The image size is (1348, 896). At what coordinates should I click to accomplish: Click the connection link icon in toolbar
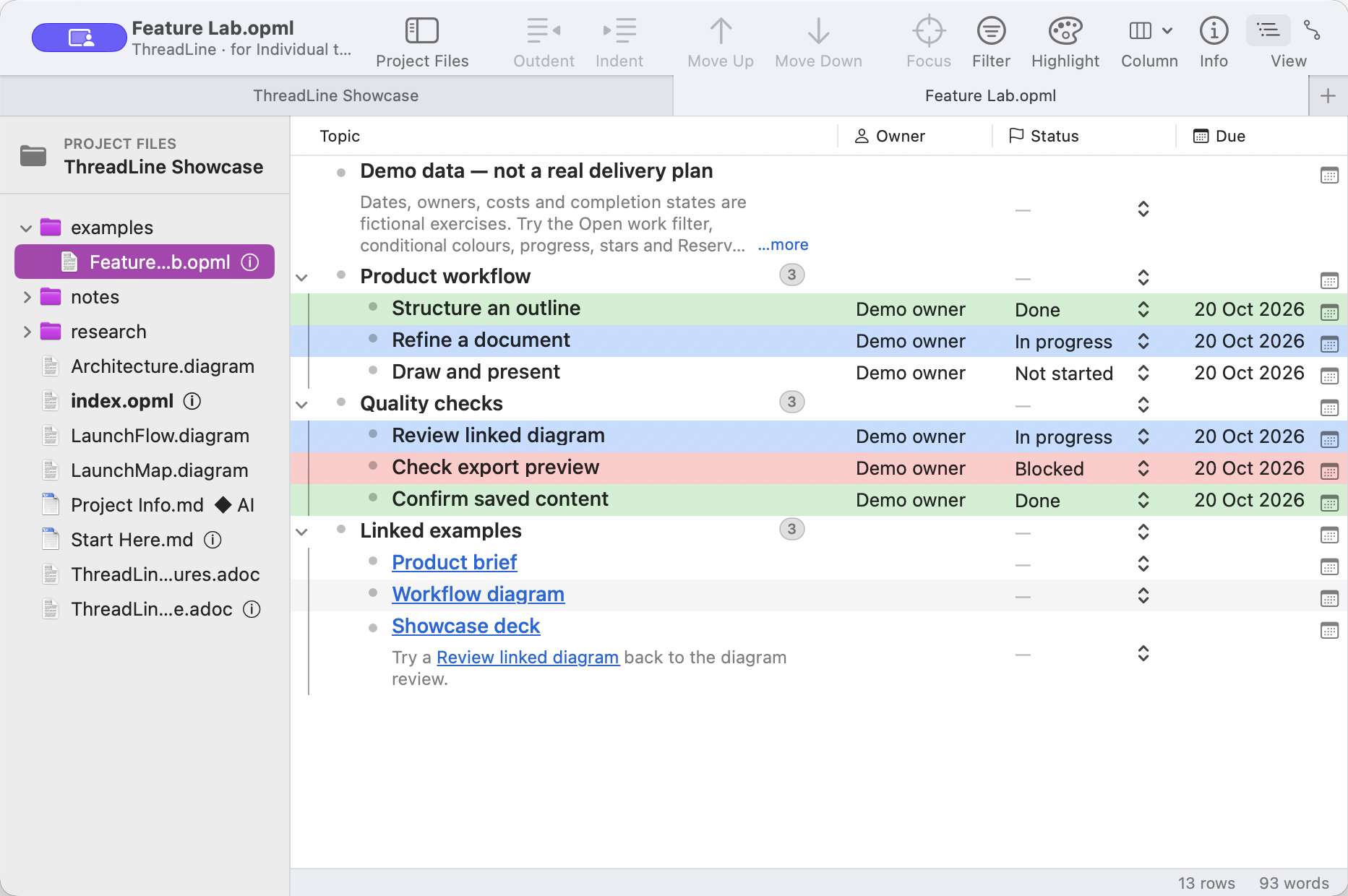(x=1312, y=30)
